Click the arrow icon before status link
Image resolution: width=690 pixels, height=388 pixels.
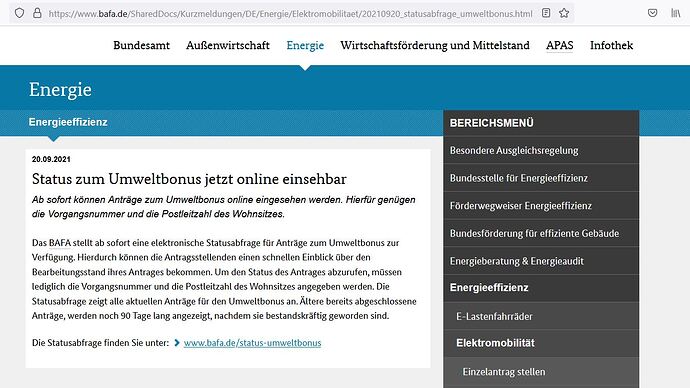[177, 343]
